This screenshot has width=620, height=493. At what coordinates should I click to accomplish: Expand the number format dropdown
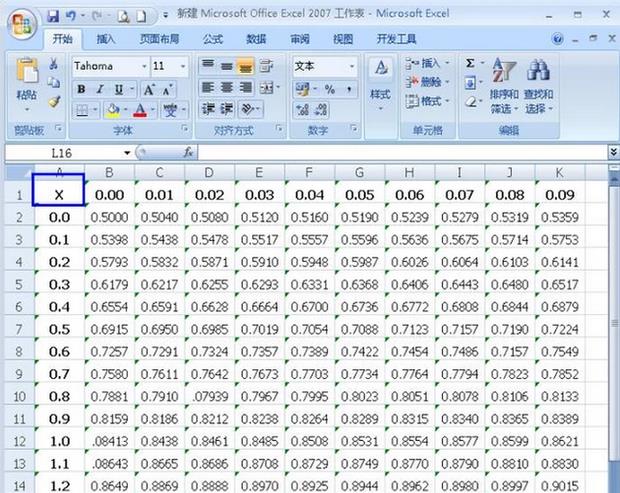[x=351, y=66]
